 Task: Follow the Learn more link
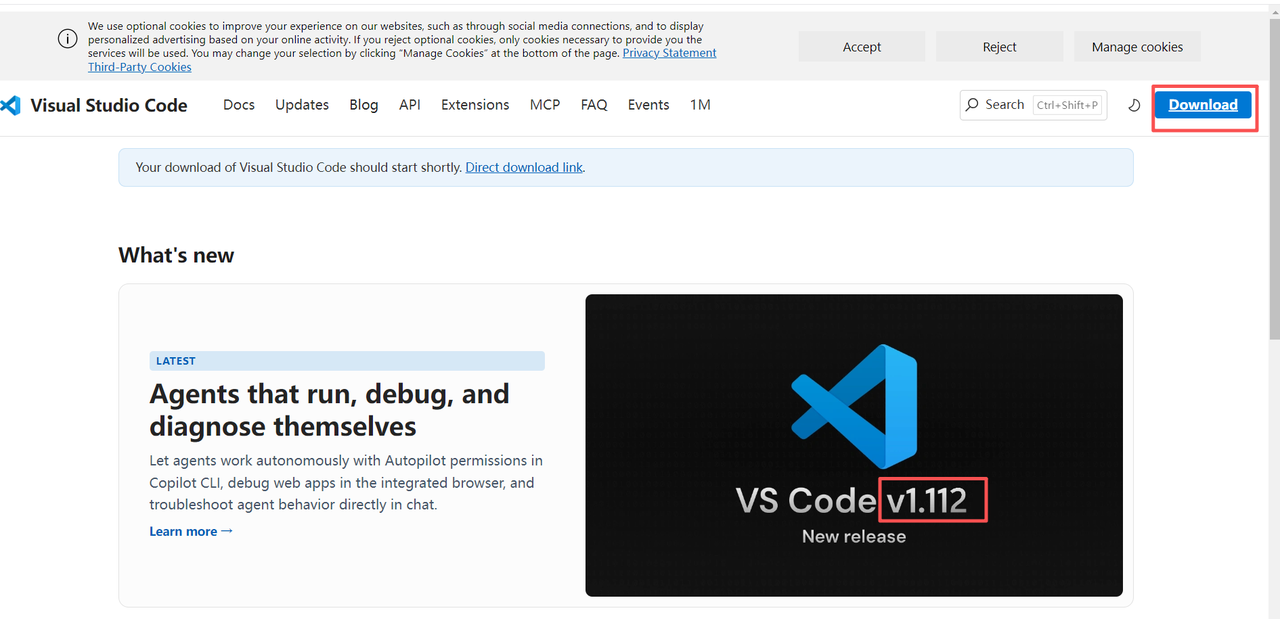(x=191, y=531)
